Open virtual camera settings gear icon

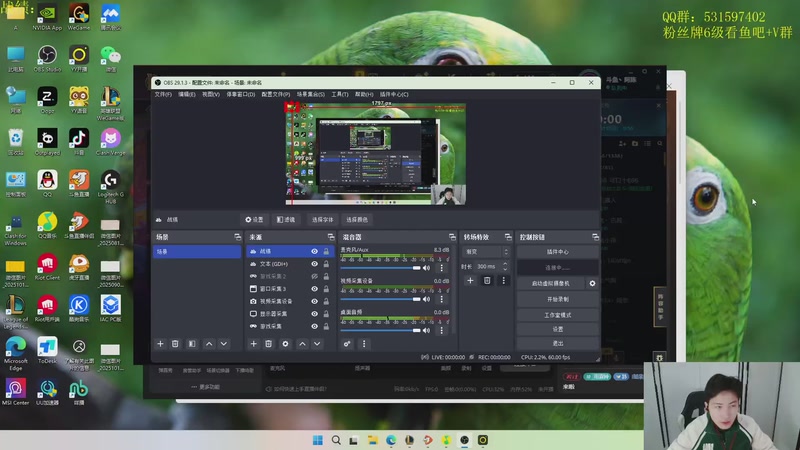tap(592, 283)
